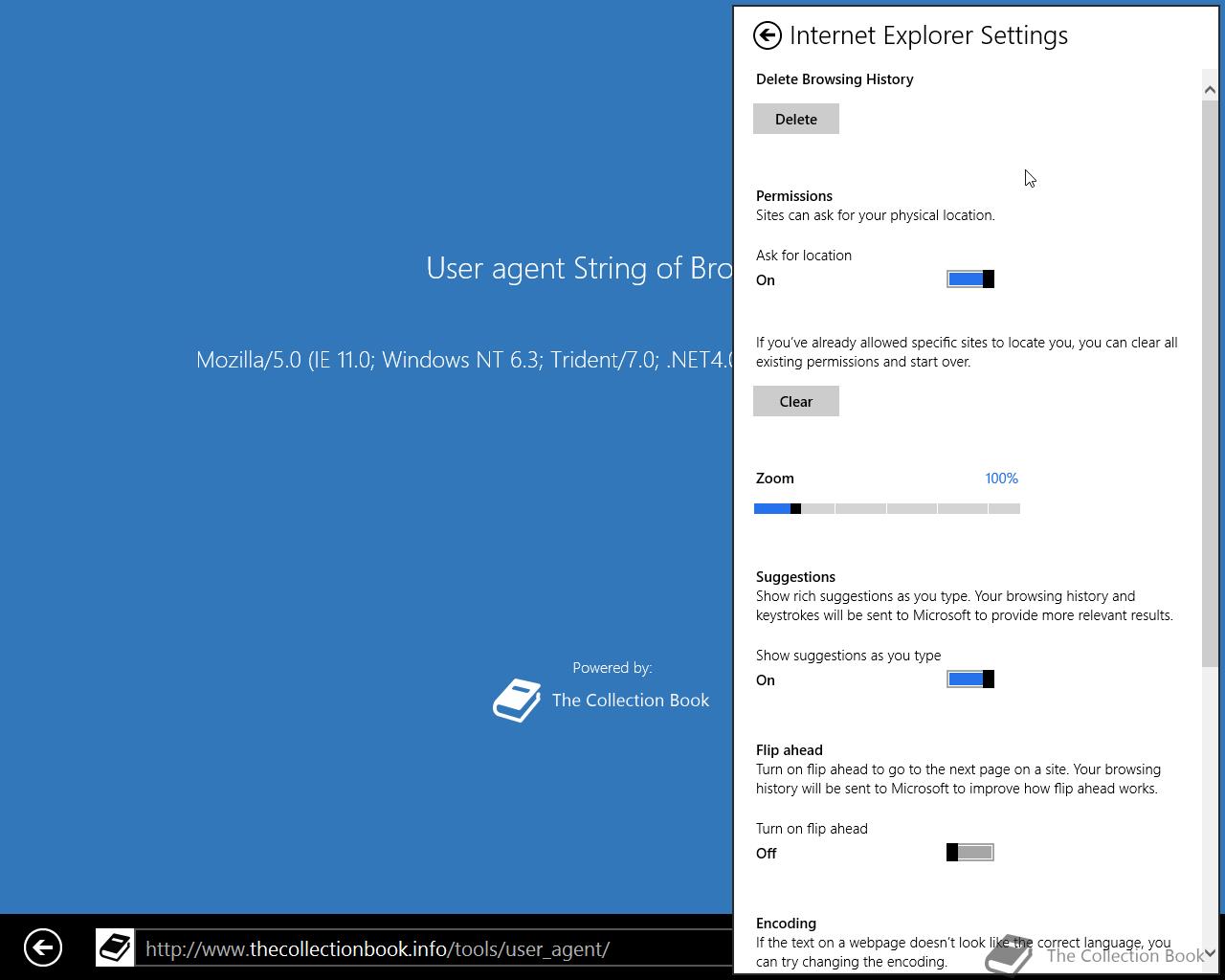Toggle the Ask for location switch

[x=970, y=278]
